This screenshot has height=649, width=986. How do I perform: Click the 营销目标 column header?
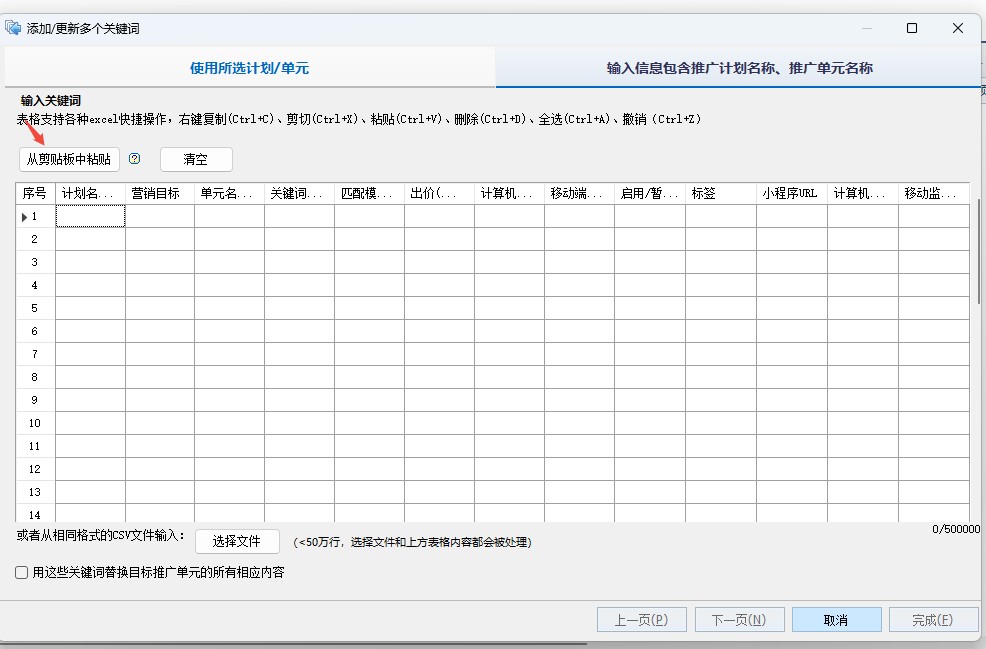159,193
